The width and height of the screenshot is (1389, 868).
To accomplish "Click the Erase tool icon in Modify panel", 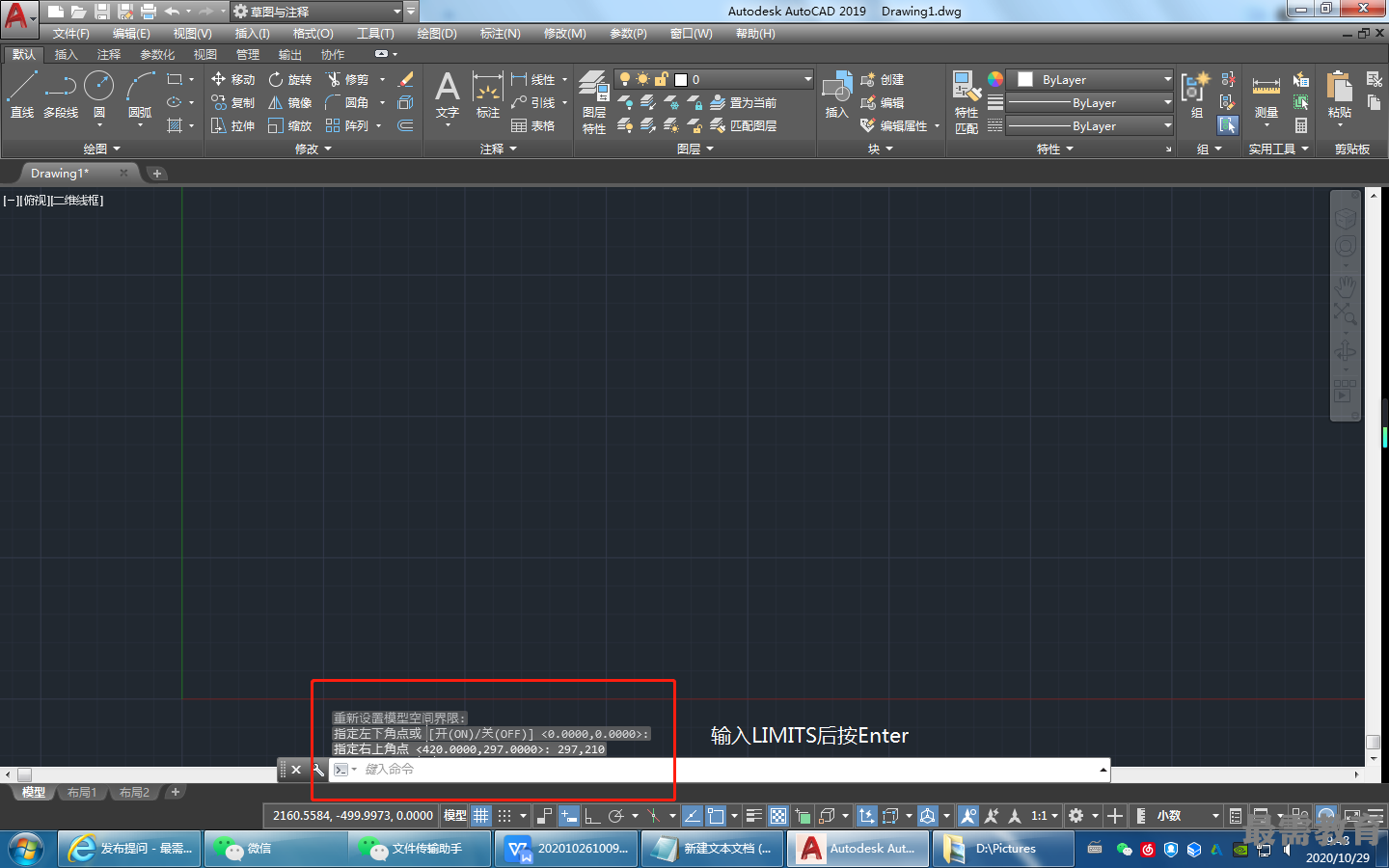I will 406,79.
